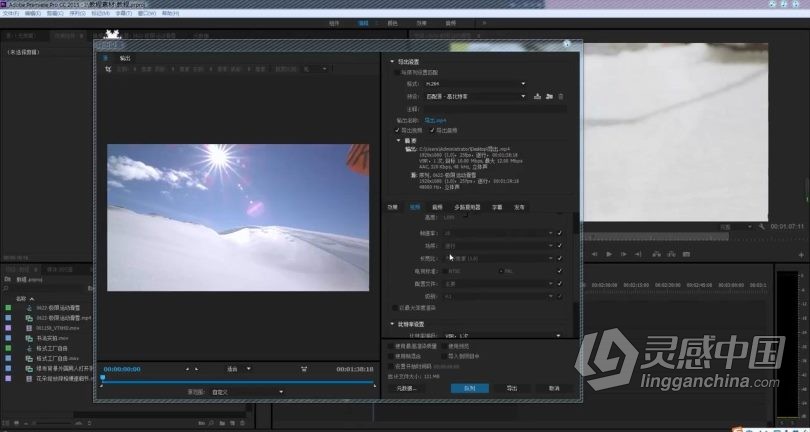
Task: Click the output name link 导出.mp4
Action: [x=435, y=120]
